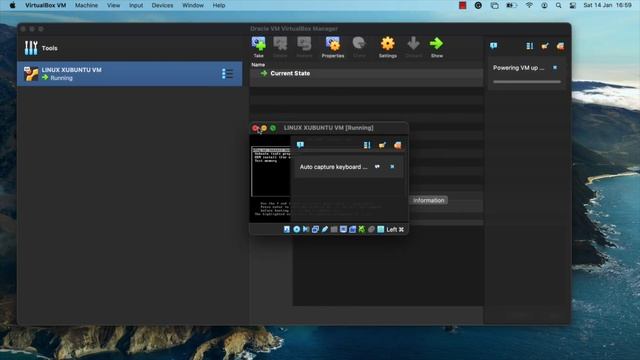Open VM Settings gear in the toolbar
This screenshot has height=360, width=640.
pos(388,47)
